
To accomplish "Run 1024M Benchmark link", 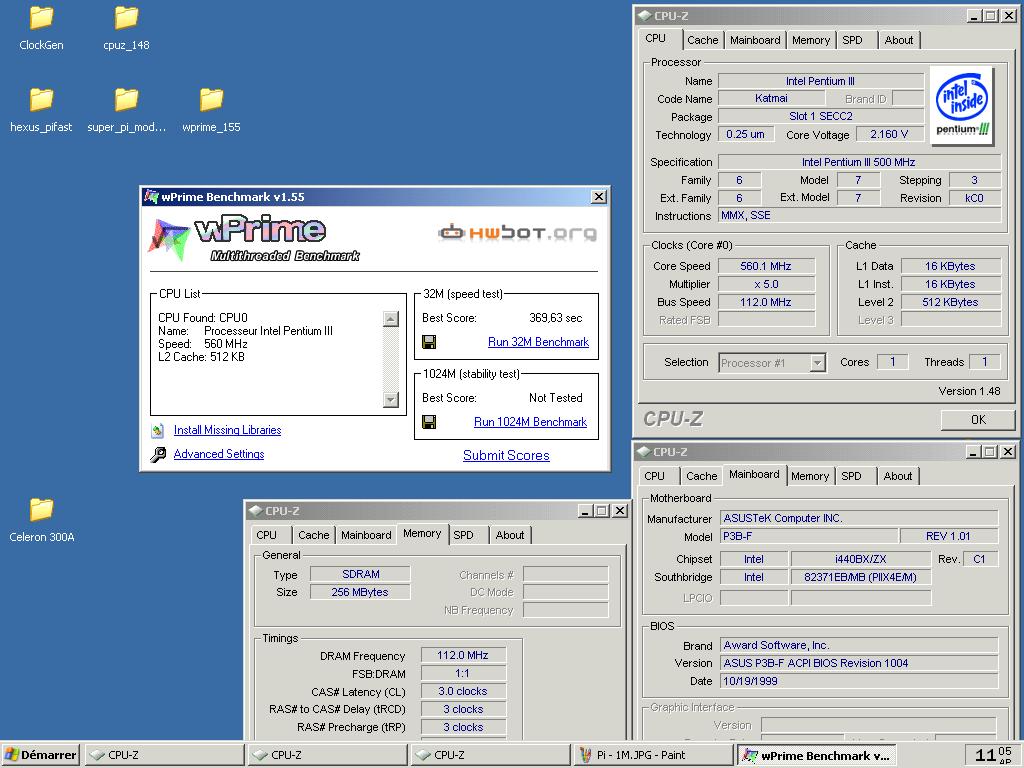I will pyautogui.click(x=530, y=422).
